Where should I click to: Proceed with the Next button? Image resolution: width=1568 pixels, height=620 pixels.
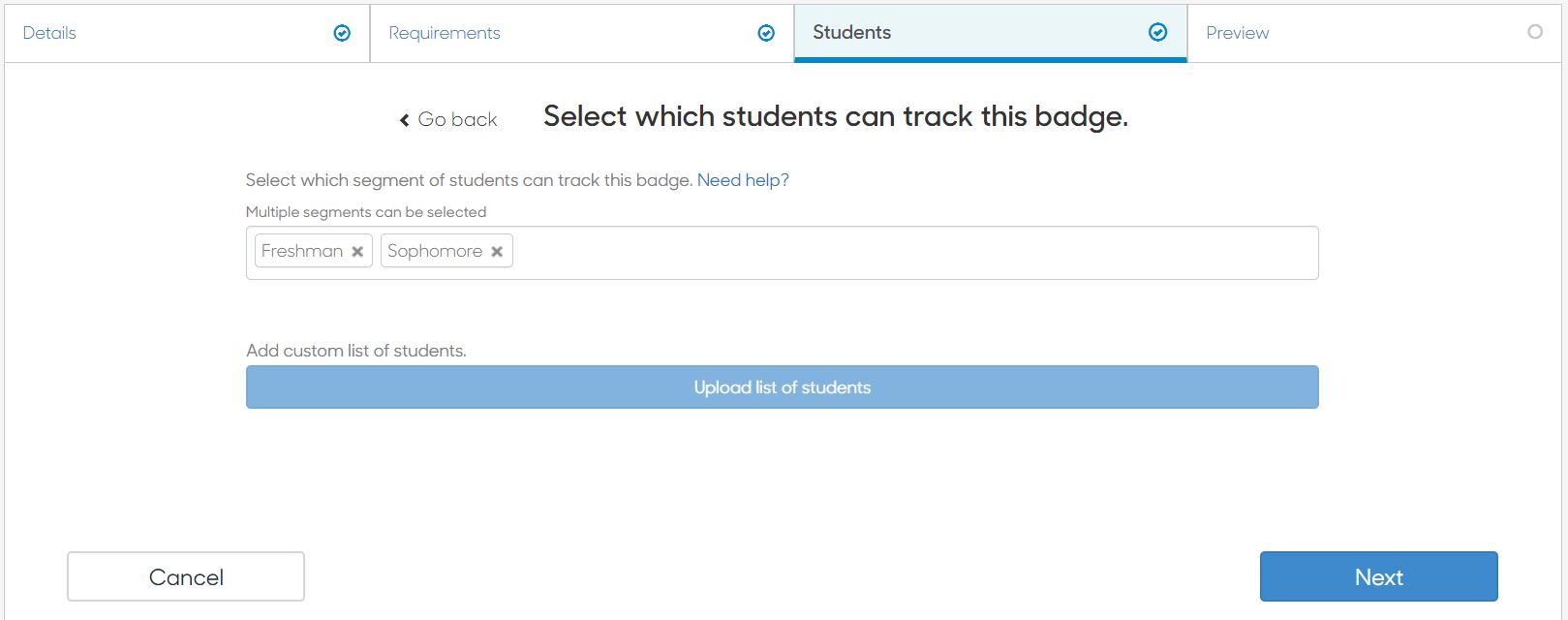point(1379,576)
